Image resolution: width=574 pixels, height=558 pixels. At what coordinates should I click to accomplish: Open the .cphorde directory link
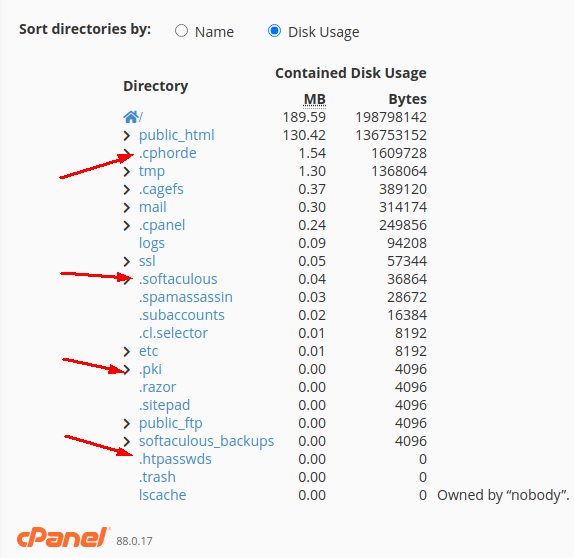coord(168,153)
